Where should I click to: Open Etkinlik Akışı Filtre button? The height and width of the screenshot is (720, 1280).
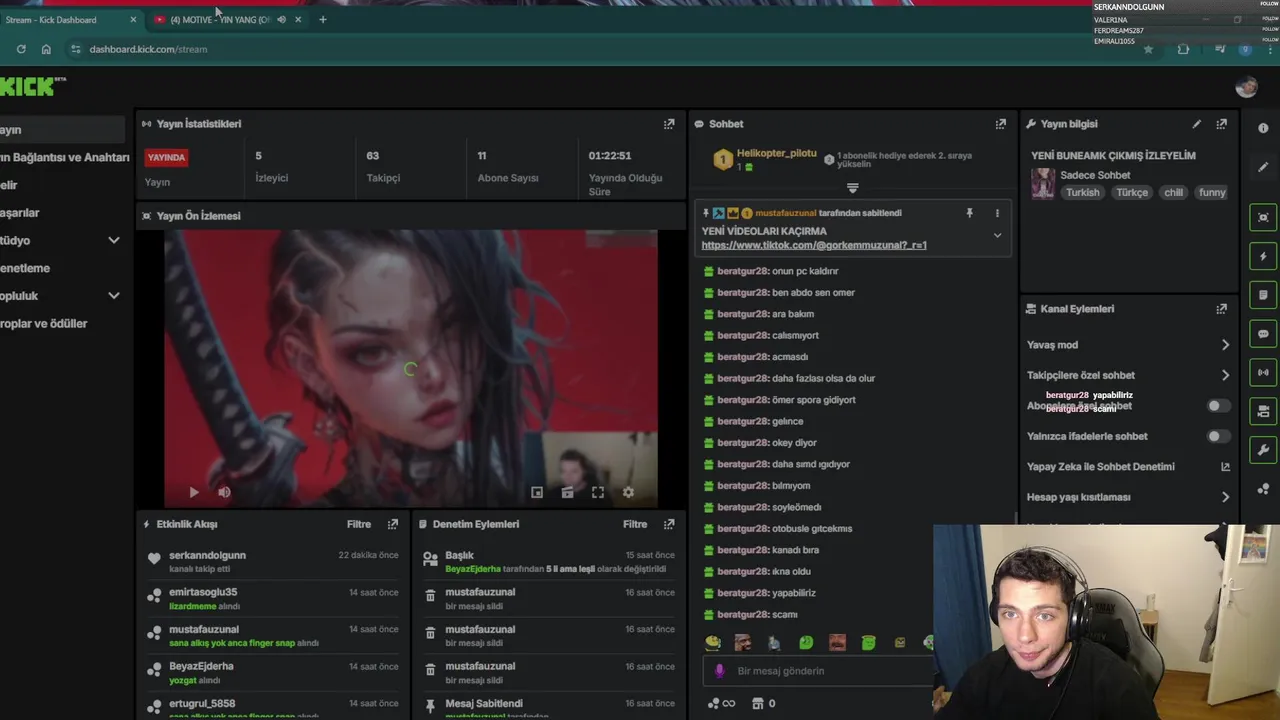[x=359, y=524]
